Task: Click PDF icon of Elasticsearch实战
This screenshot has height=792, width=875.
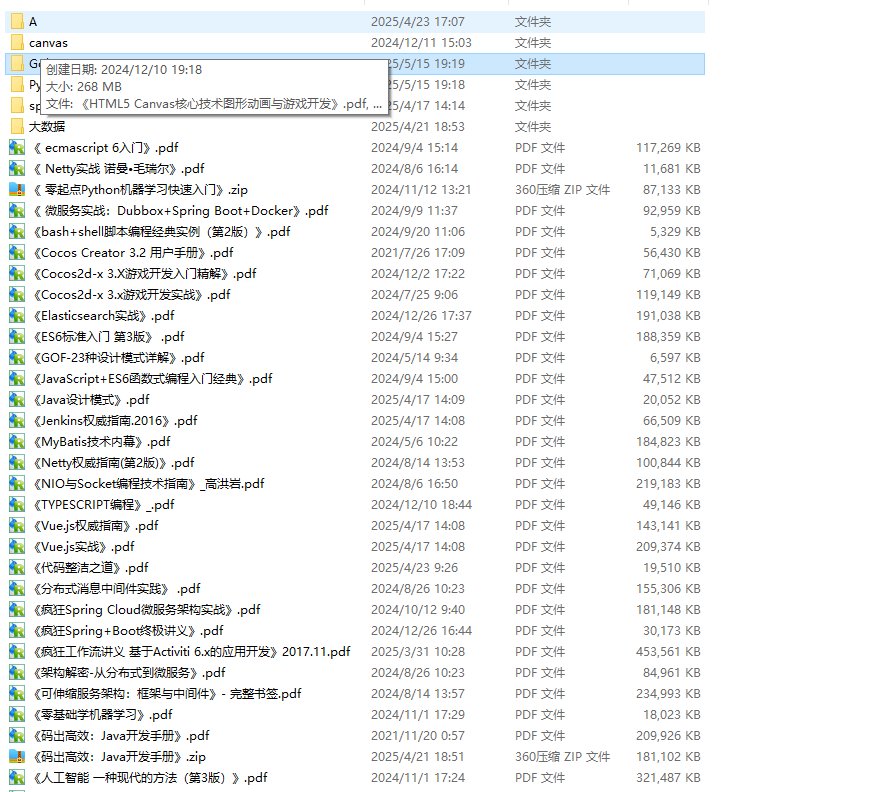Action: [17, 316]
